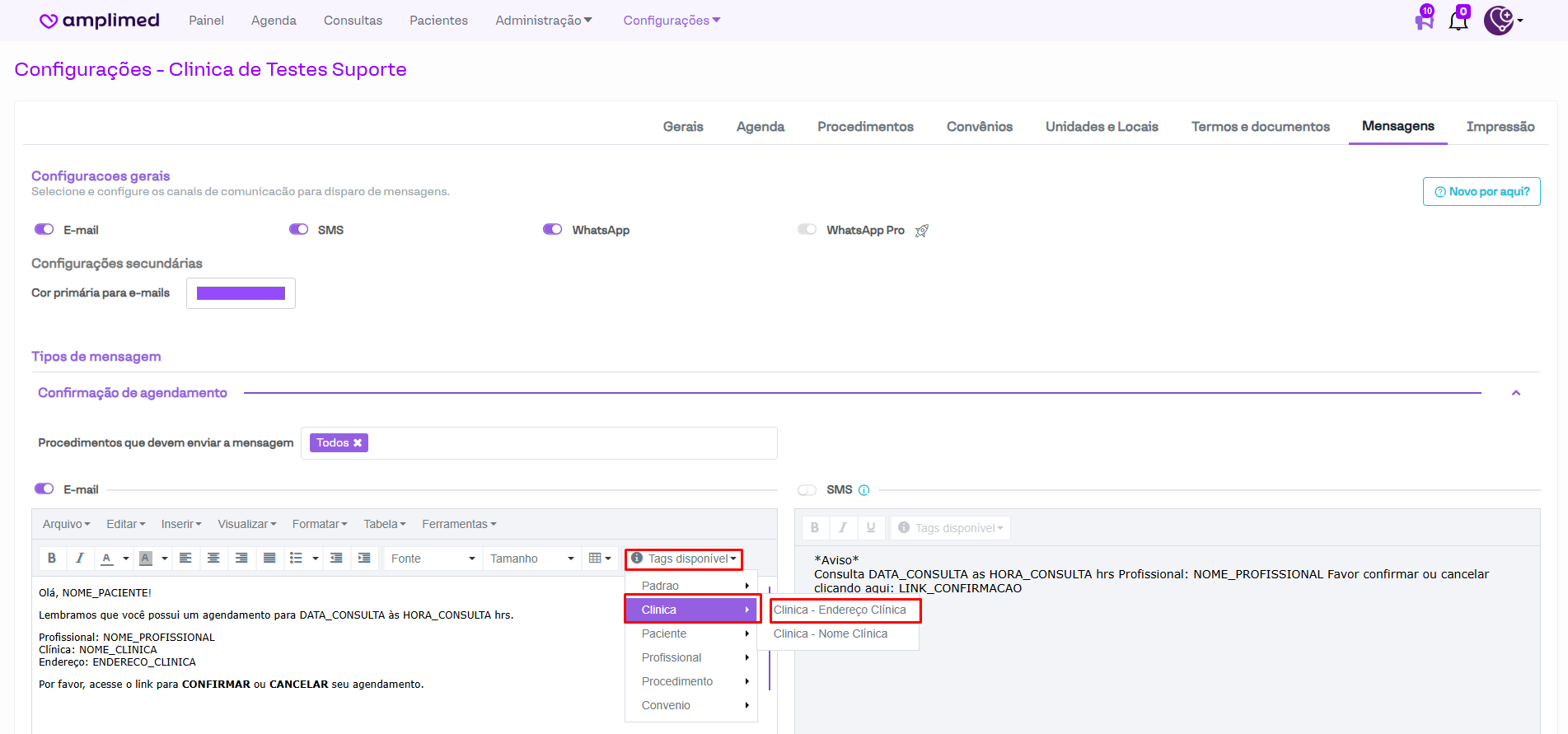Viewport: 1568px width, 734px height.
Task: Insert bullet list in e-mail editor
Action: [296, 559]
